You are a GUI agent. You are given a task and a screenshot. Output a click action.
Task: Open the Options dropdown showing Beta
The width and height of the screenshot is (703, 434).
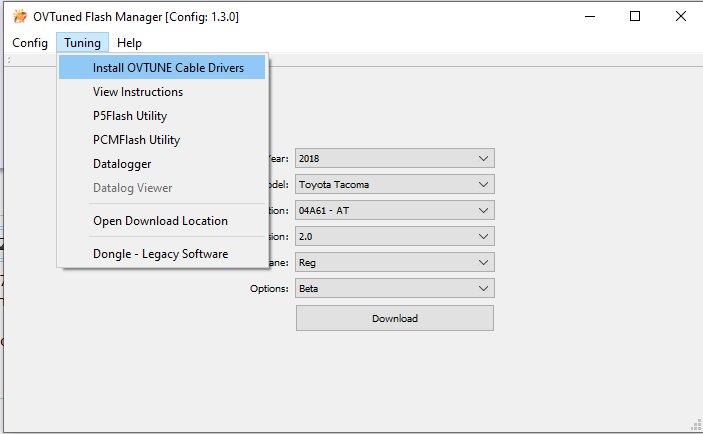click(x=395, y=288)
